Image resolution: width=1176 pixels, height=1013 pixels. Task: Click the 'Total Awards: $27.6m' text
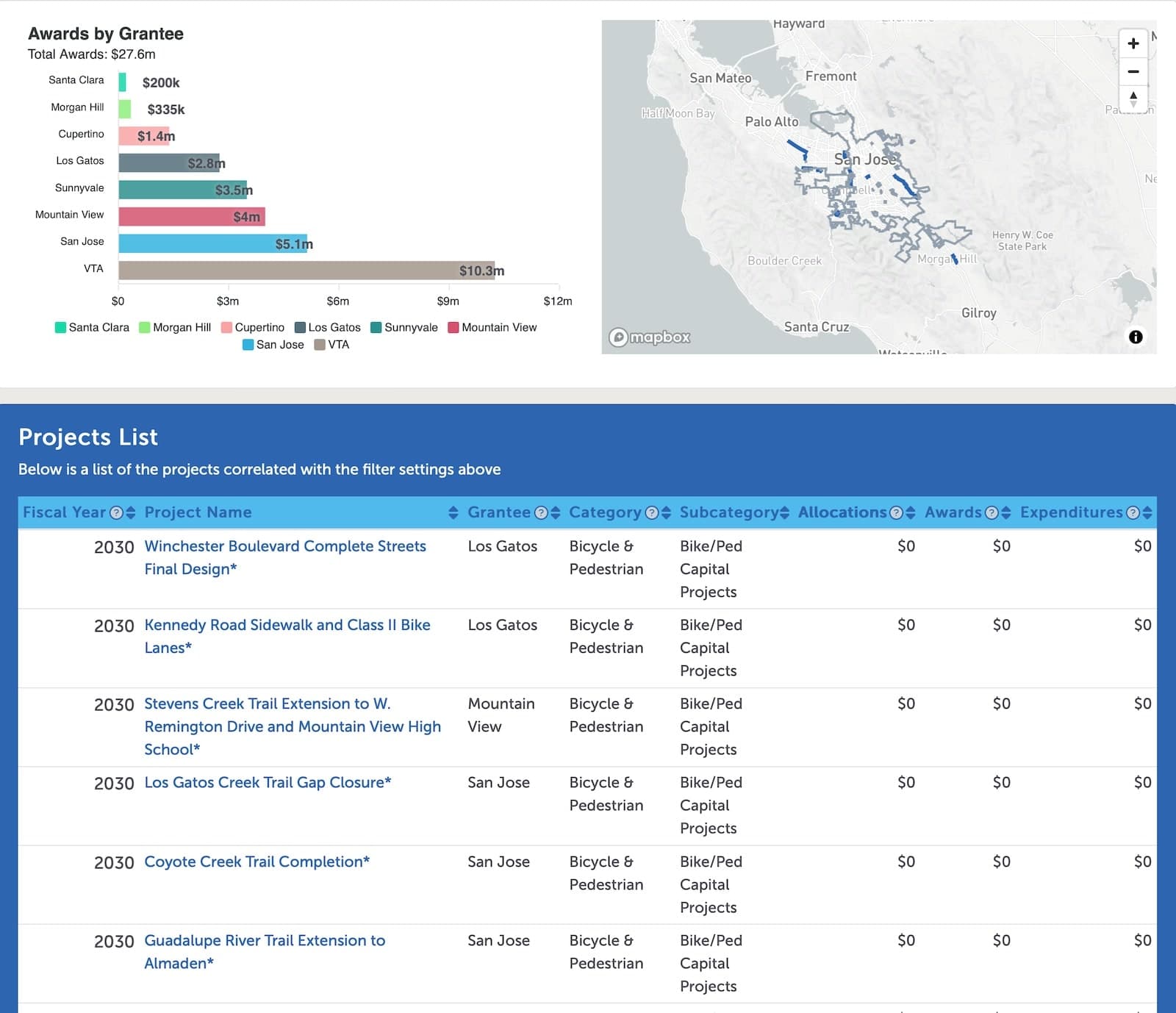[92, 54]
